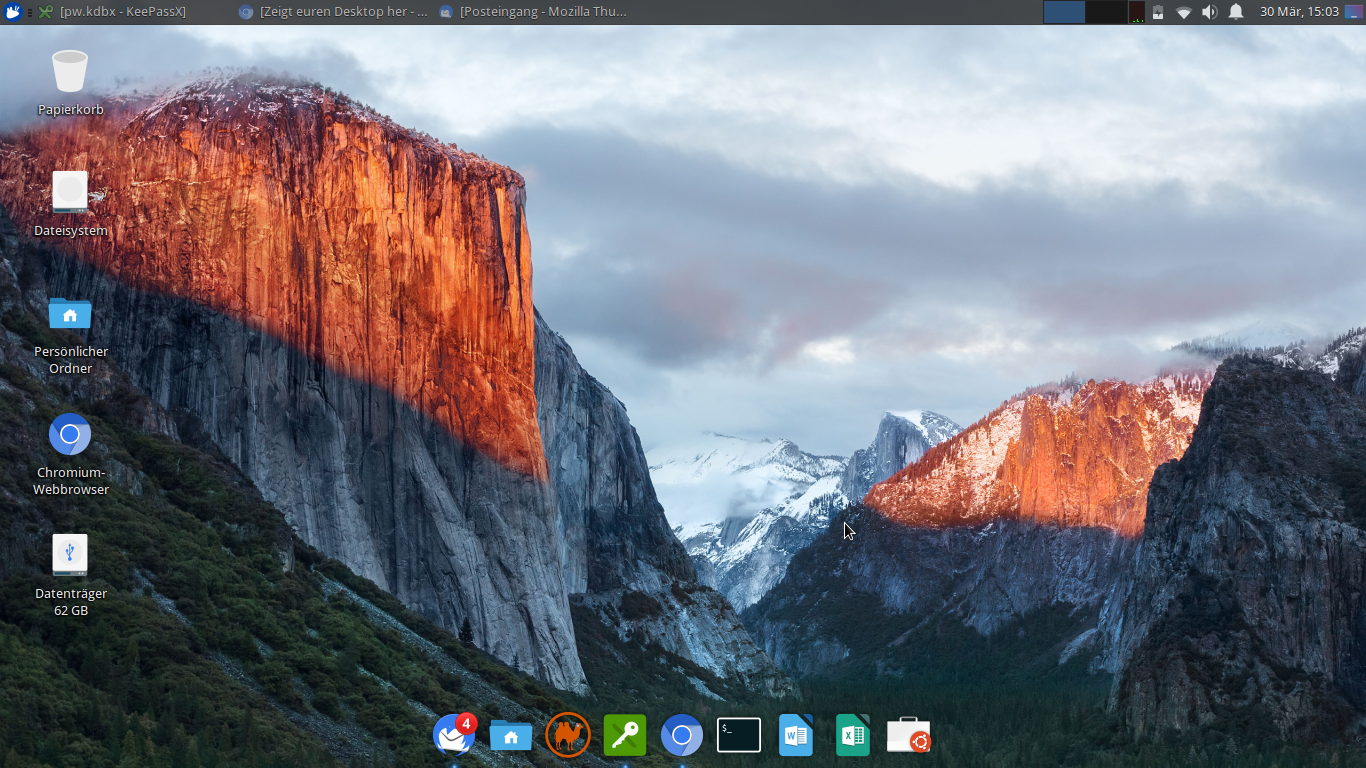This screenshot has width=1366, height=768.
Task: Select the Papierkorb desktop icon
Action: click(x=70, y=83)
